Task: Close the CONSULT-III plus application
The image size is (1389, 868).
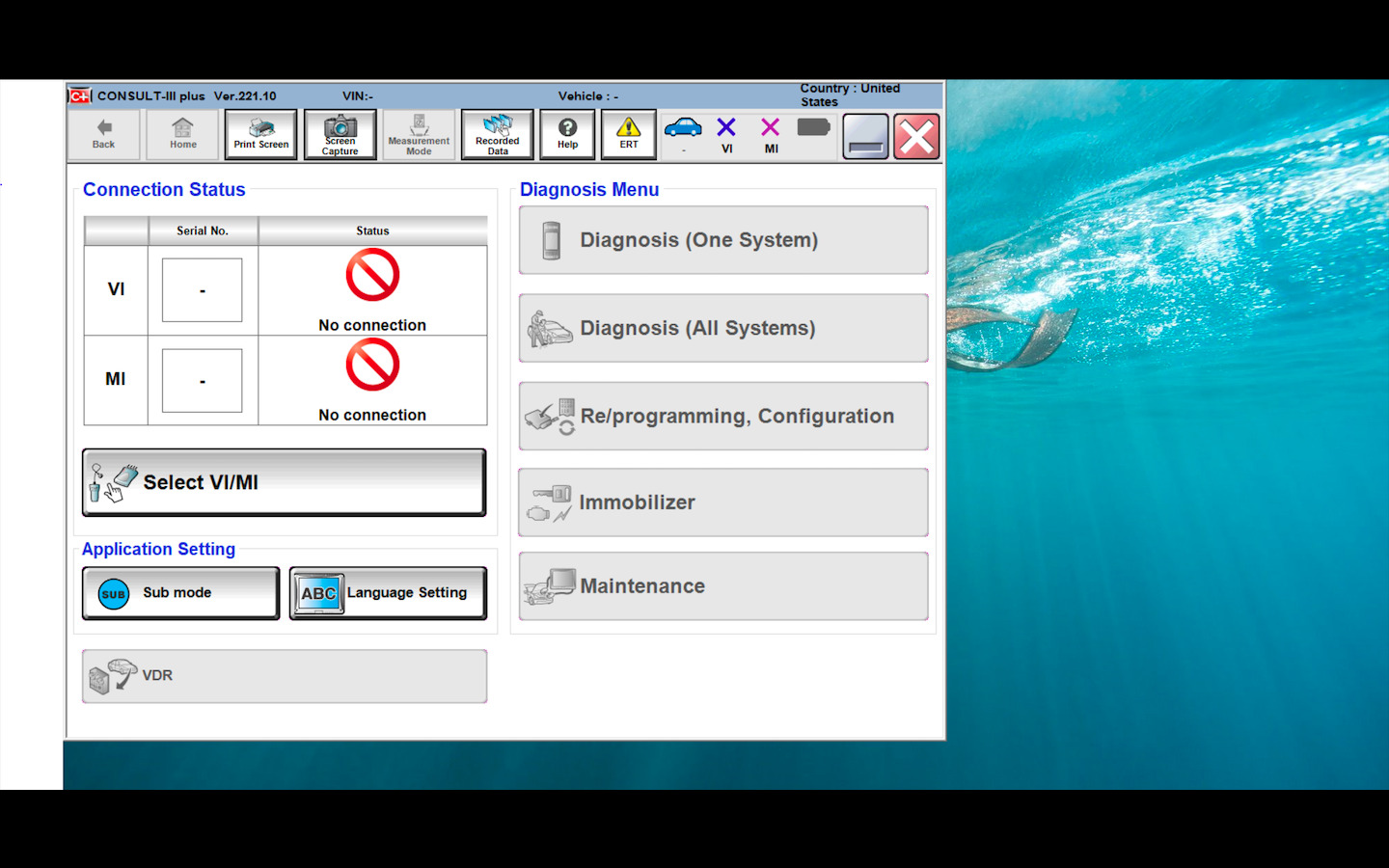Action: point(916,136)
